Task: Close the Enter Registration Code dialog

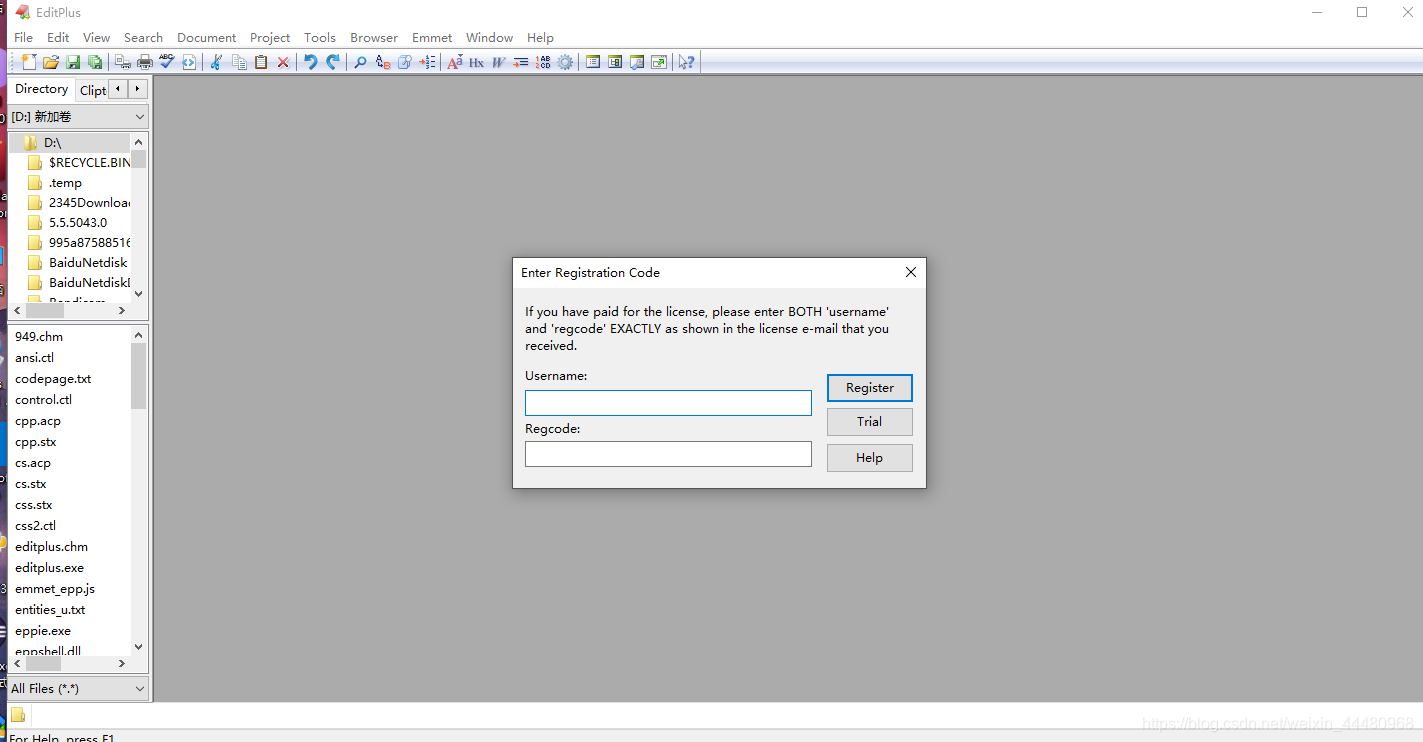Action: pyautogui.click(x=910, y=272)
